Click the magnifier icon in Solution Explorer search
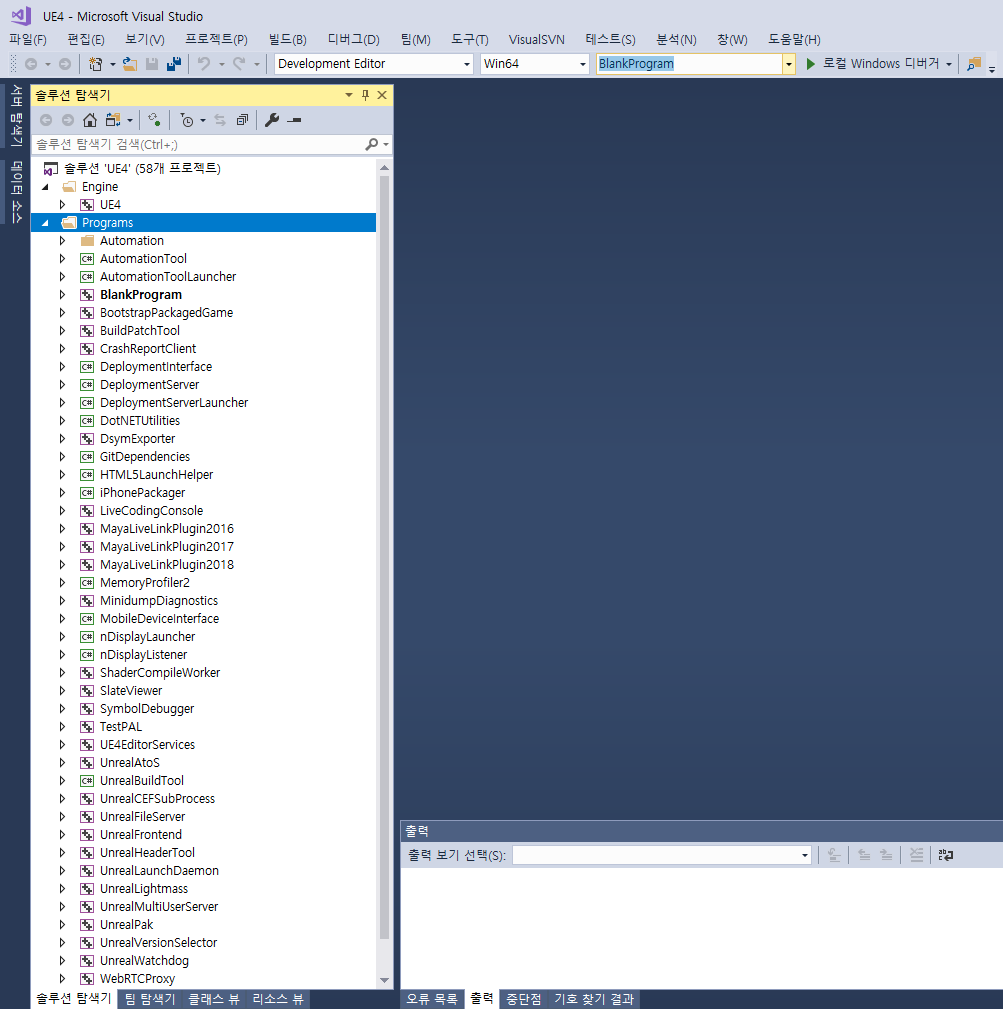Screen dimensions: 1003x1009 click(372, 145)
